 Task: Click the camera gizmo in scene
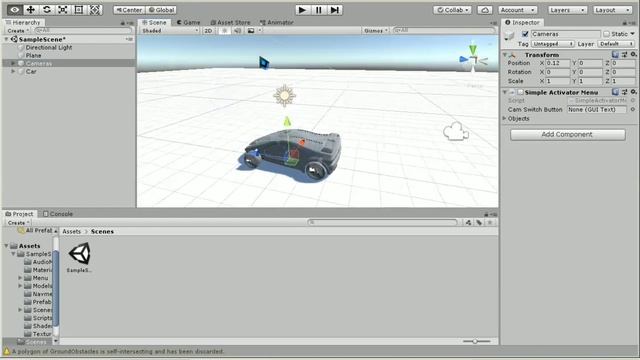click(456, 131)
